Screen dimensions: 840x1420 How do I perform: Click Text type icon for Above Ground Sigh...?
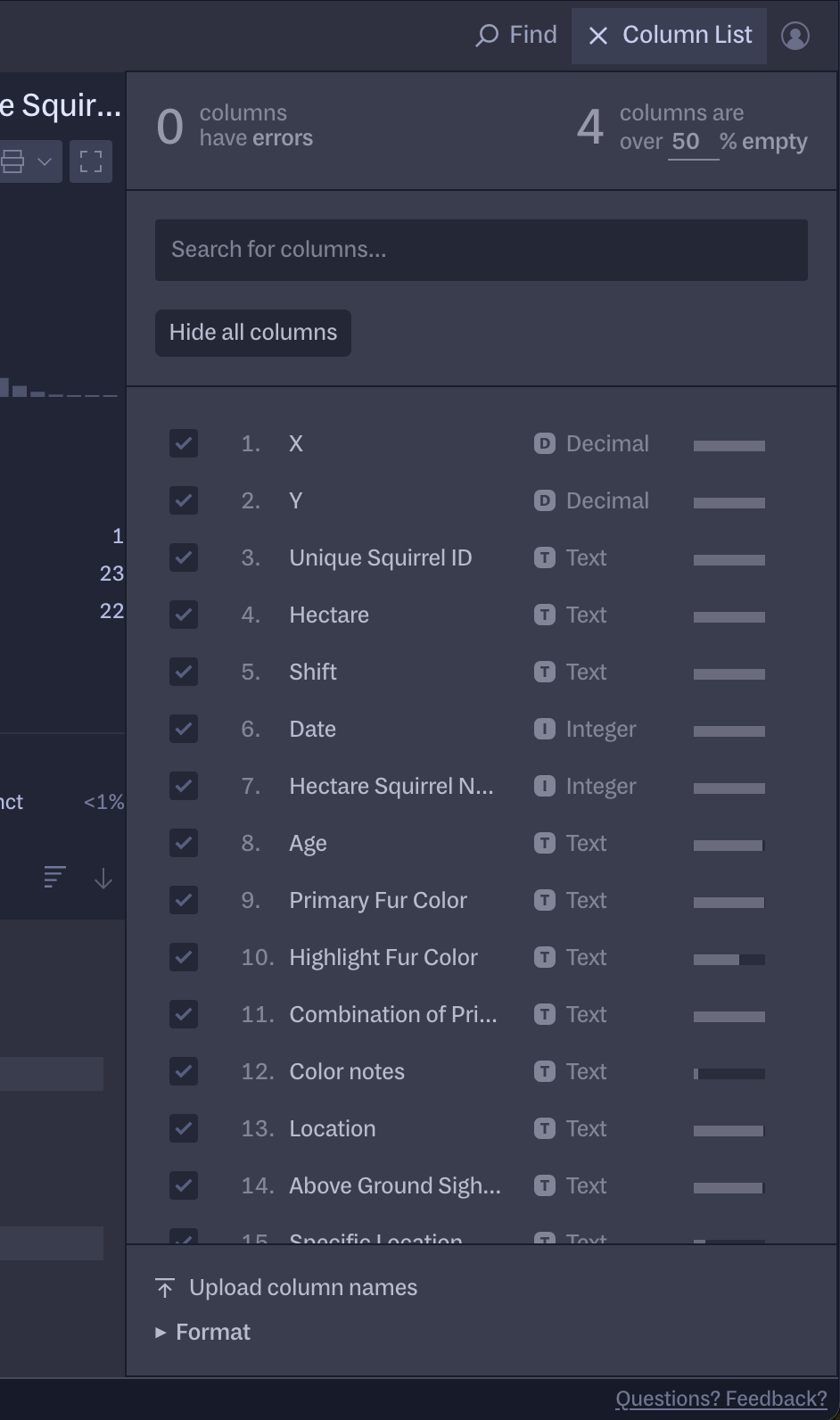click(545, 1185)
